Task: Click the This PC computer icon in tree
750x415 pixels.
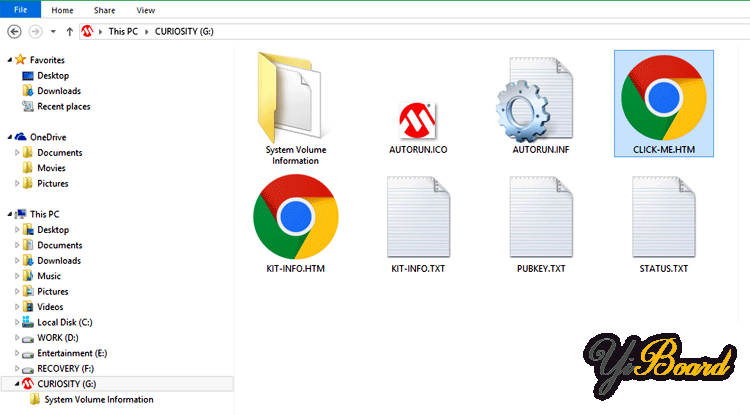Action: coord(20,214)
